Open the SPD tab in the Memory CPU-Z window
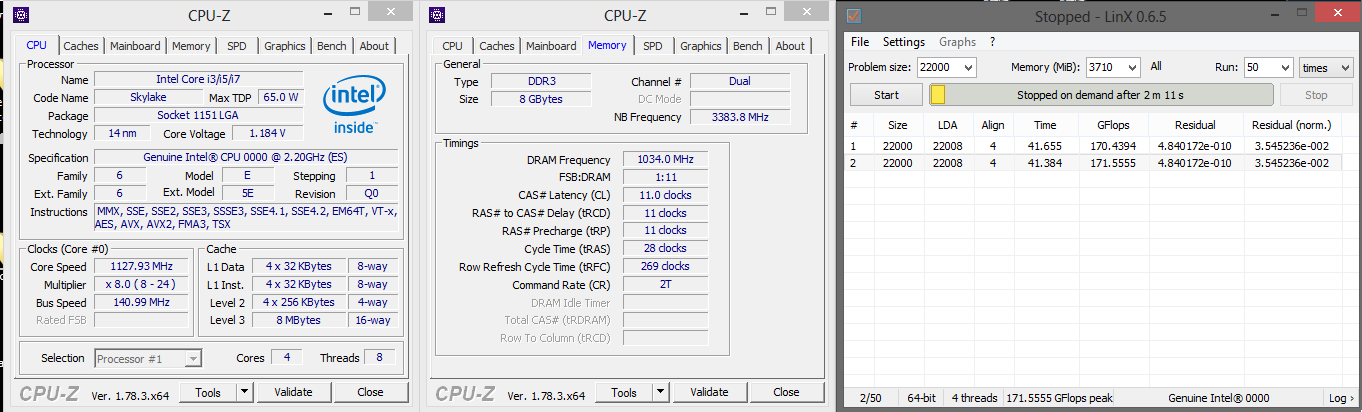This screenshot has width=1362, height=412. (653, 46)
